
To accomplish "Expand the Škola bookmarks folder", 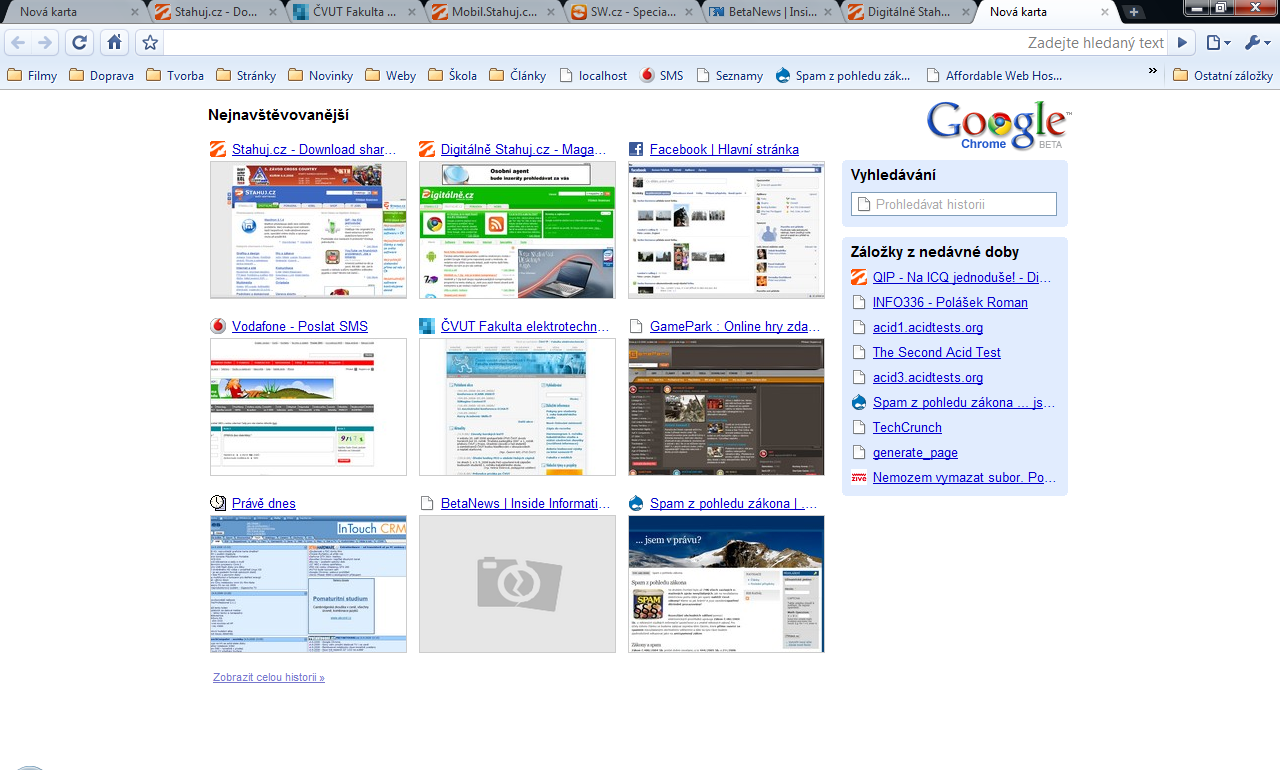I will click(452, 75).
